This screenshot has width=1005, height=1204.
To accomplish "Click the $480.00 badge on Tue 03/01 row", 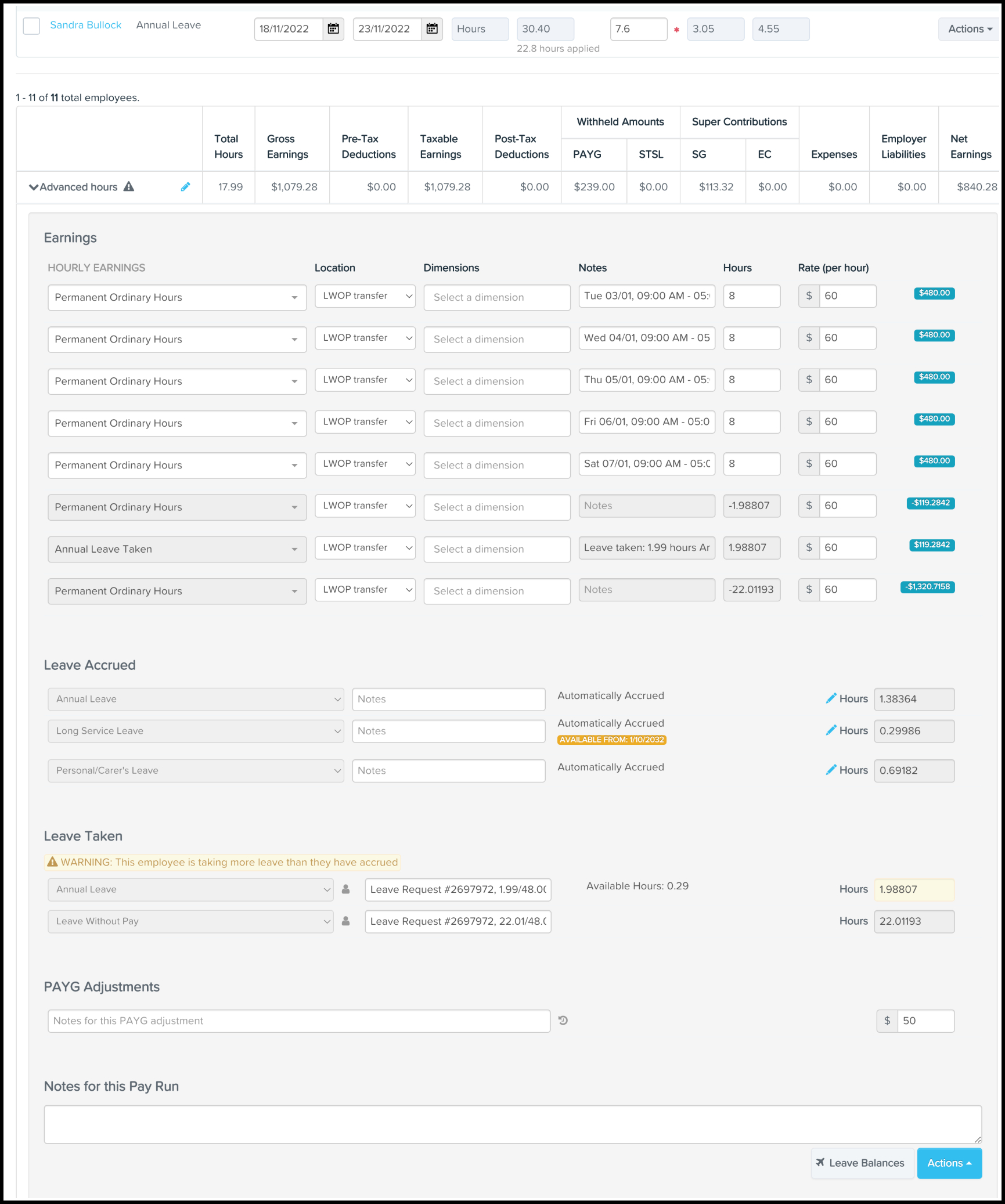I will [934, 293].
